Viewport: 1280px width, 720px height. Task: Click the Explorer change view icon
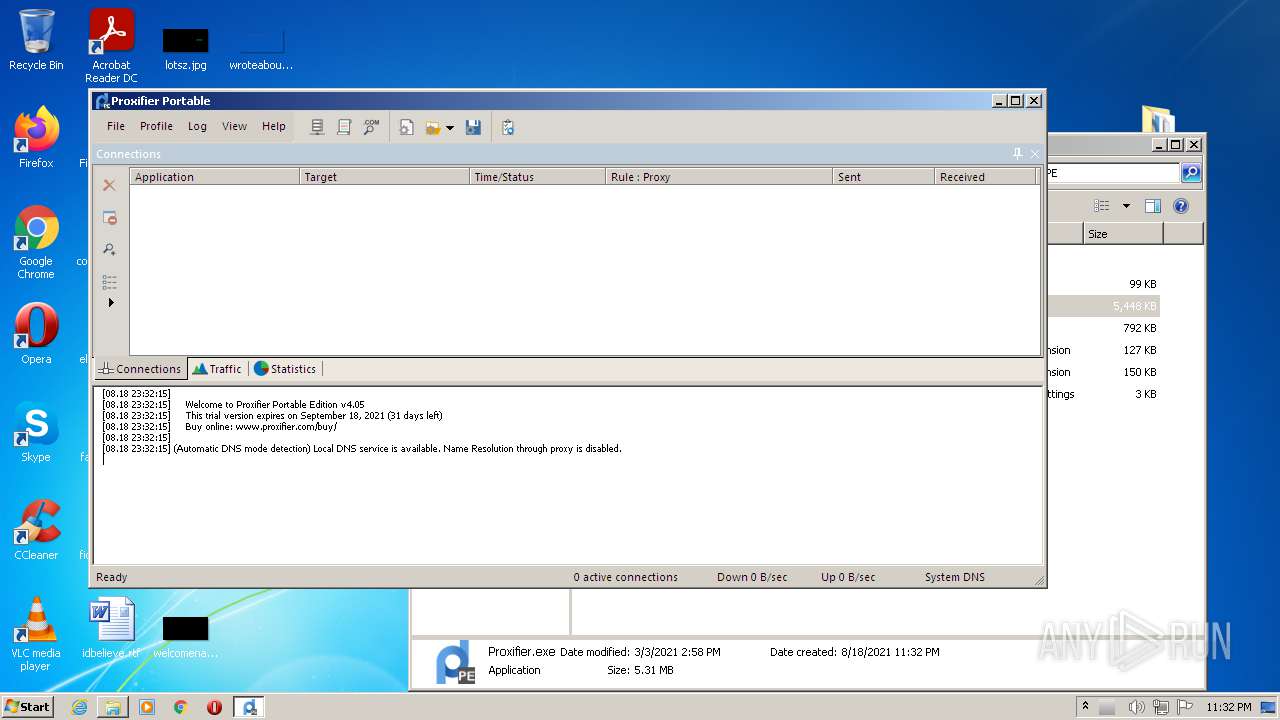coord(1101,206)
